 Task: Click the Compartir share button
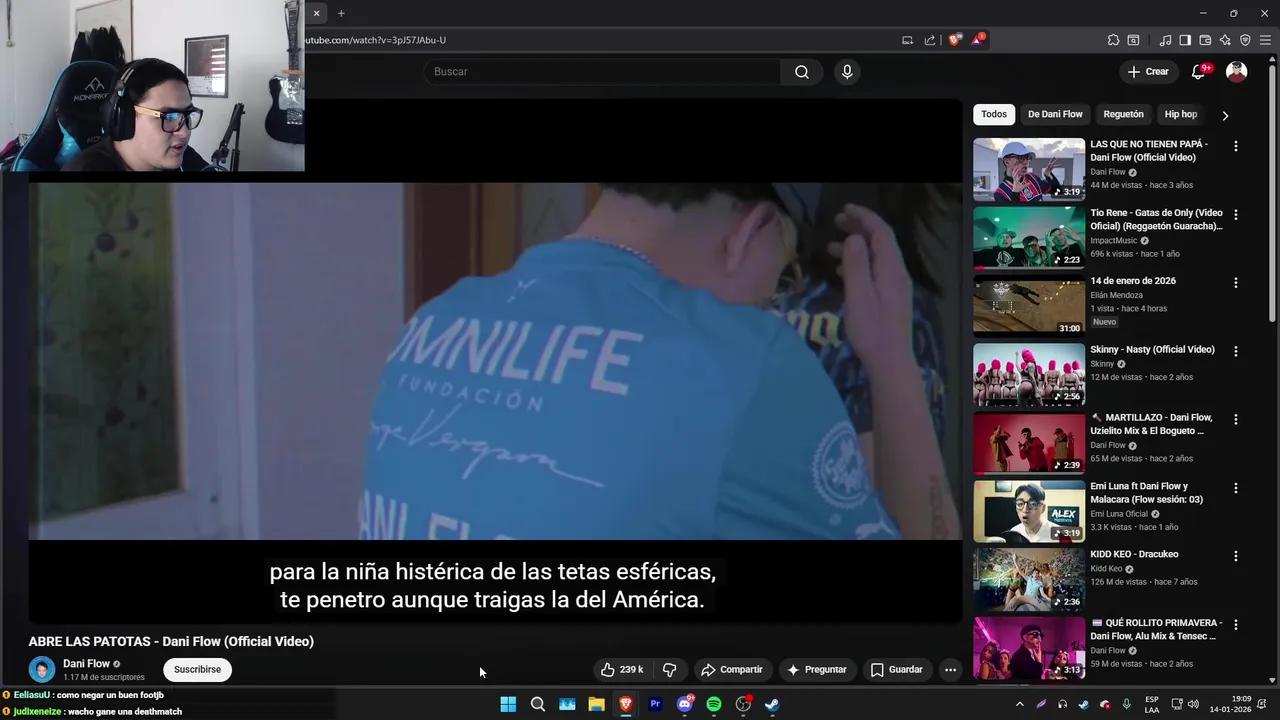731,670
